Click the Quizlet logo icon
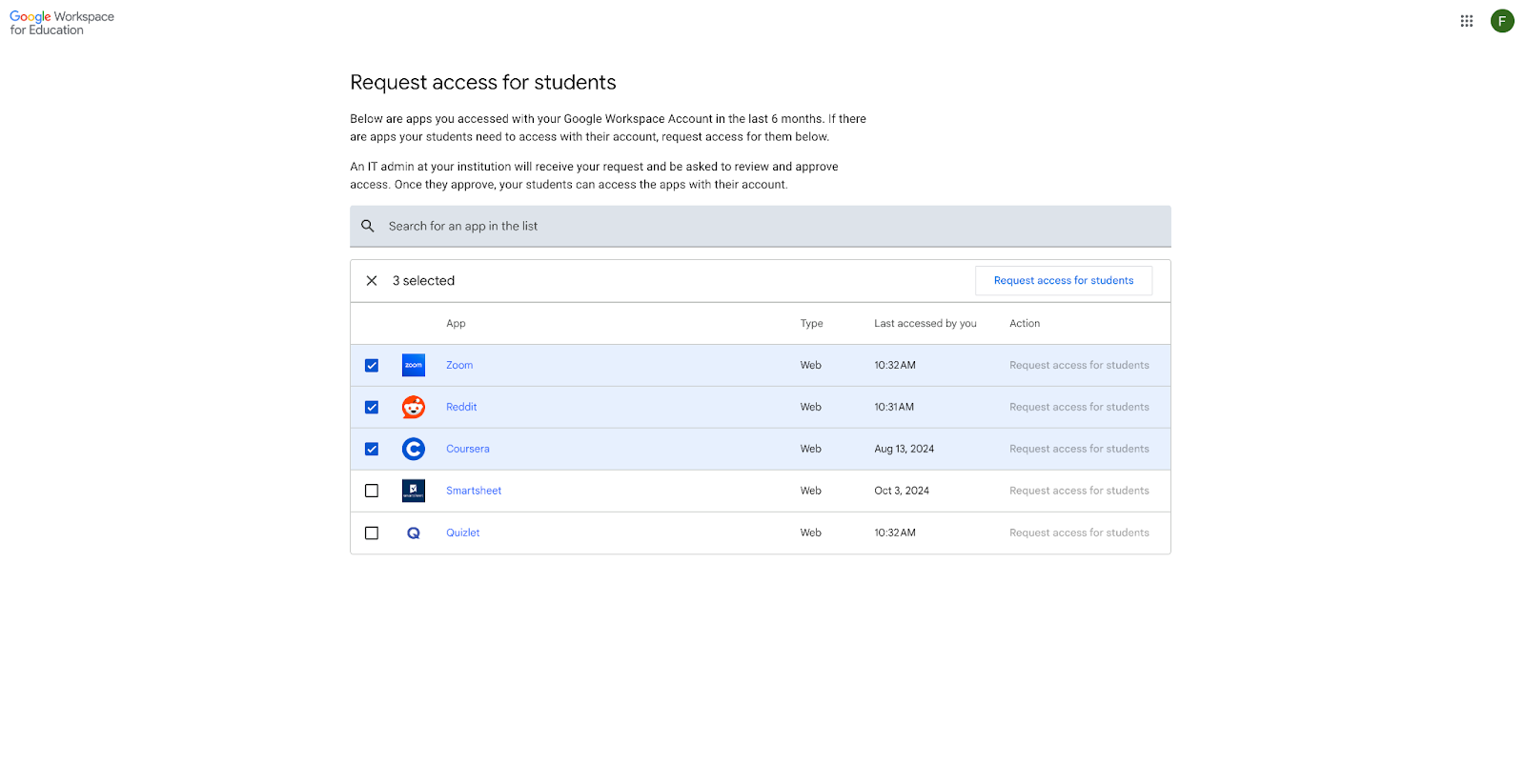Image resolution: width=1525 pixels, height=784 pixels. 414,533
